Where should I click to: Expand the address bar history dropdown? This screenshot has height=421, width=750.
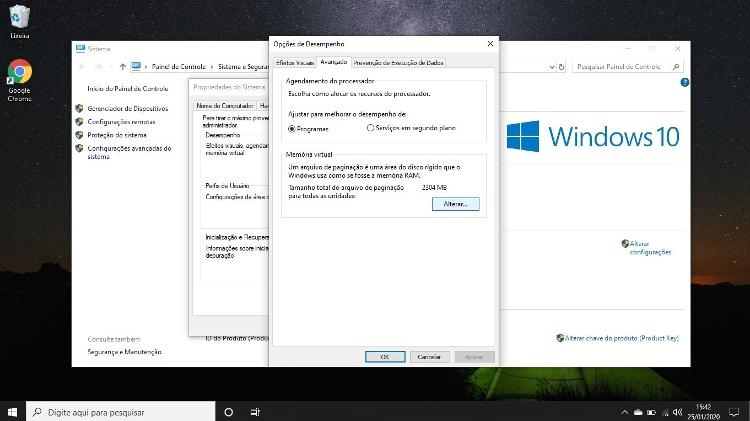pyautogui.click(x=552, y=67)
